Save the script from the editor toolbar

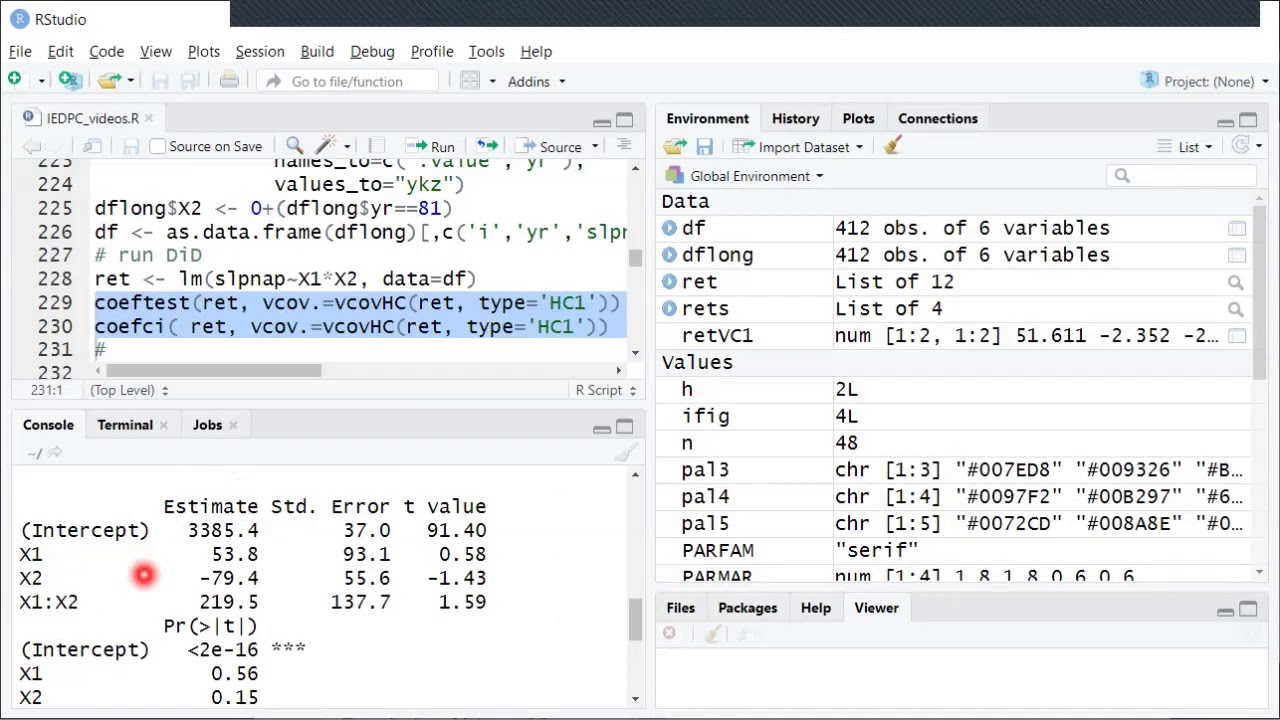tap(131, 147)
